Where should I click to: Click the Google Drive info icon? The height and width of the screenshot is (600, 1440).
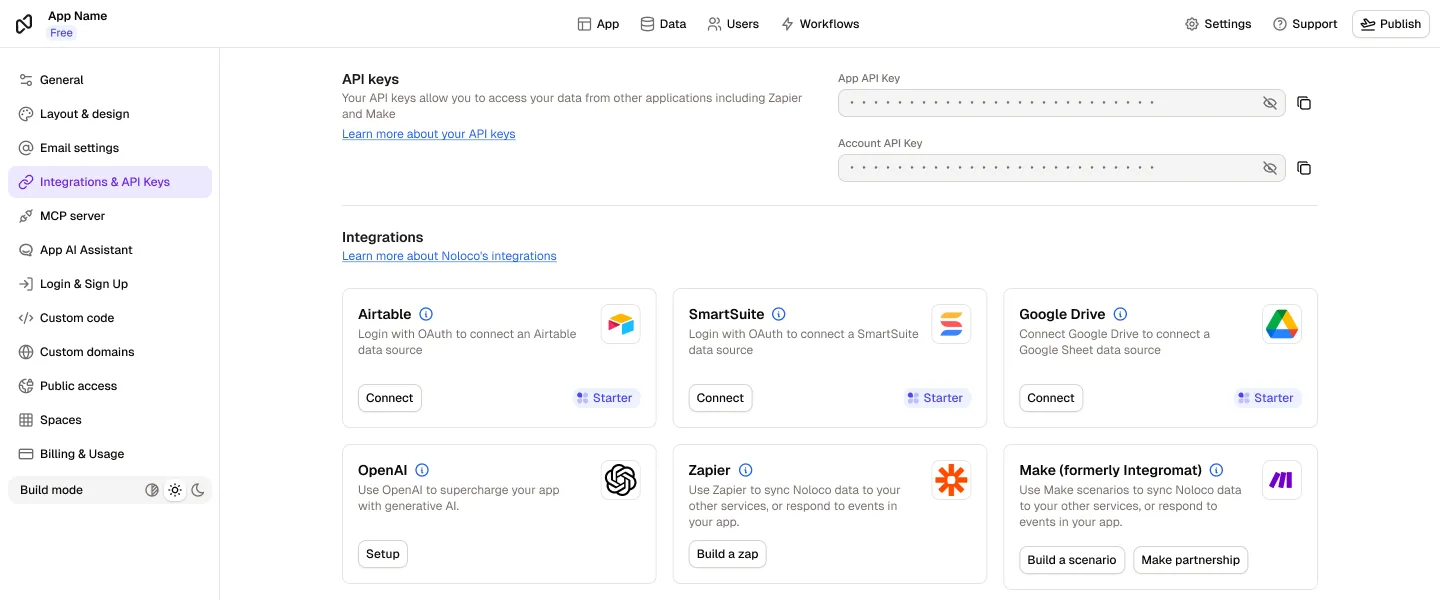tap(1120, 314)
